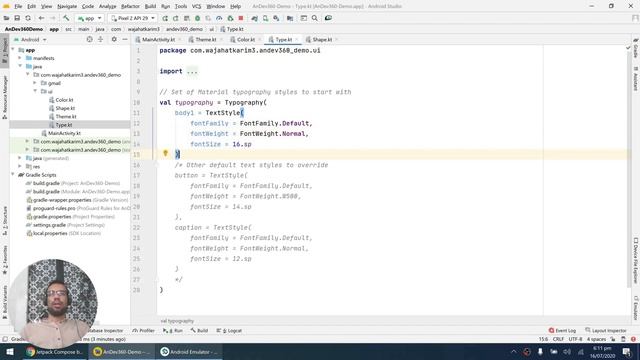This screenshot has height=360, width=640.
Task: Switch to the MainActivity.kt tab
Action: point(158,40)
